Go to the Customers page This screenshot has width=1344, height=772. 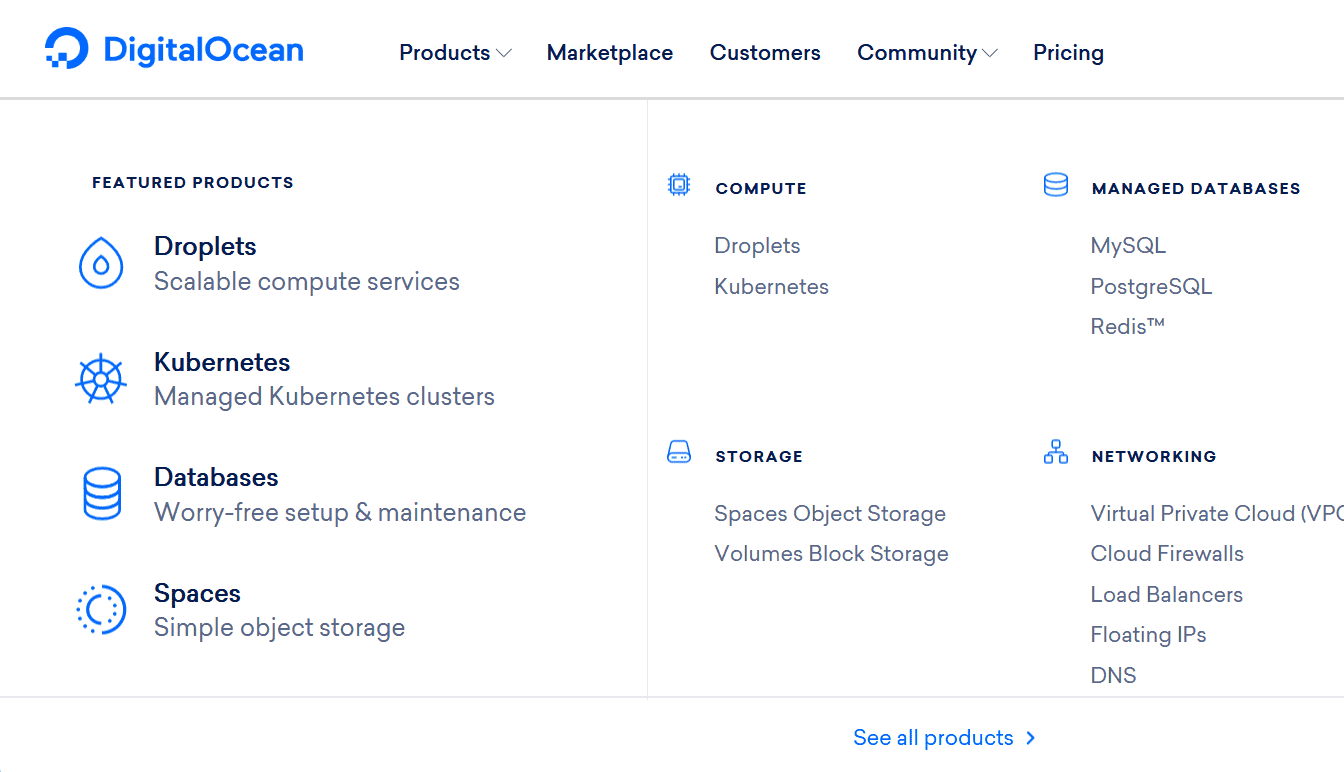tap(765, 53)
